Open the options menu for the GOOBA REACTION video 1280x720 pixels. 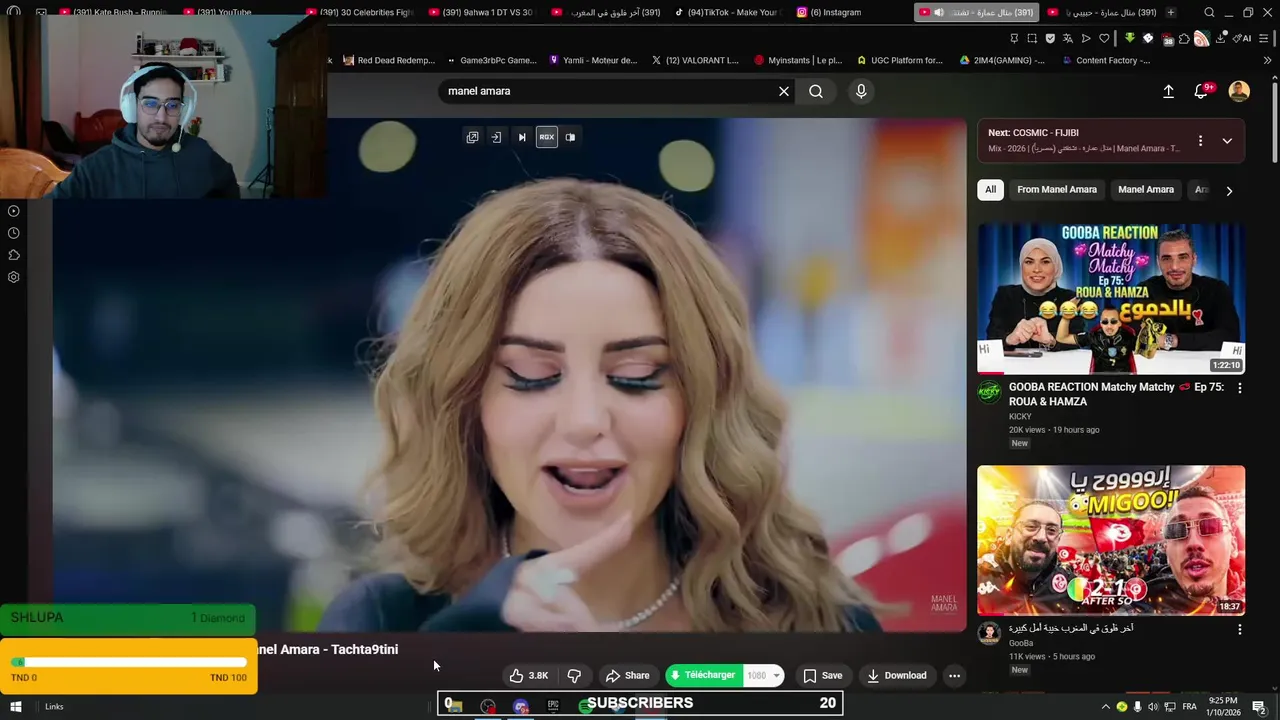coord(1240,388)
